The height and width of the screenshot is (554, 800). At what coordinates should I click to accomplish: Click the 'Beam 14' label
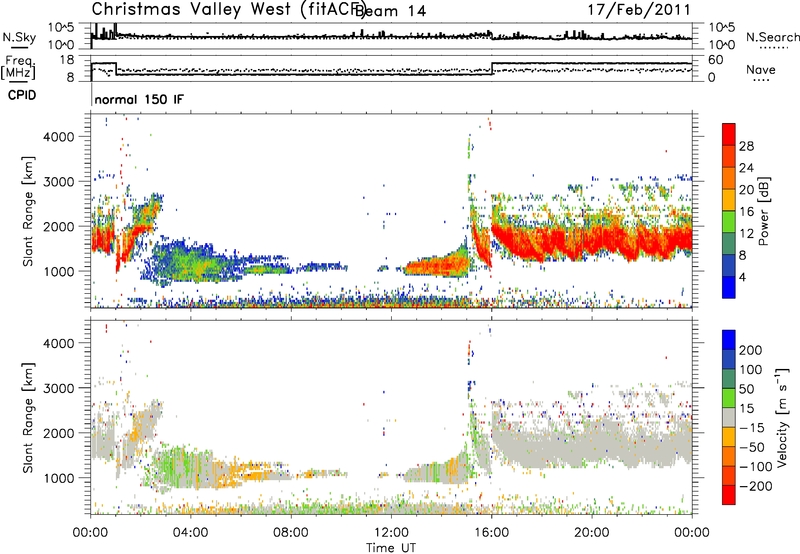pyautogui.click(x=391, y=10)
